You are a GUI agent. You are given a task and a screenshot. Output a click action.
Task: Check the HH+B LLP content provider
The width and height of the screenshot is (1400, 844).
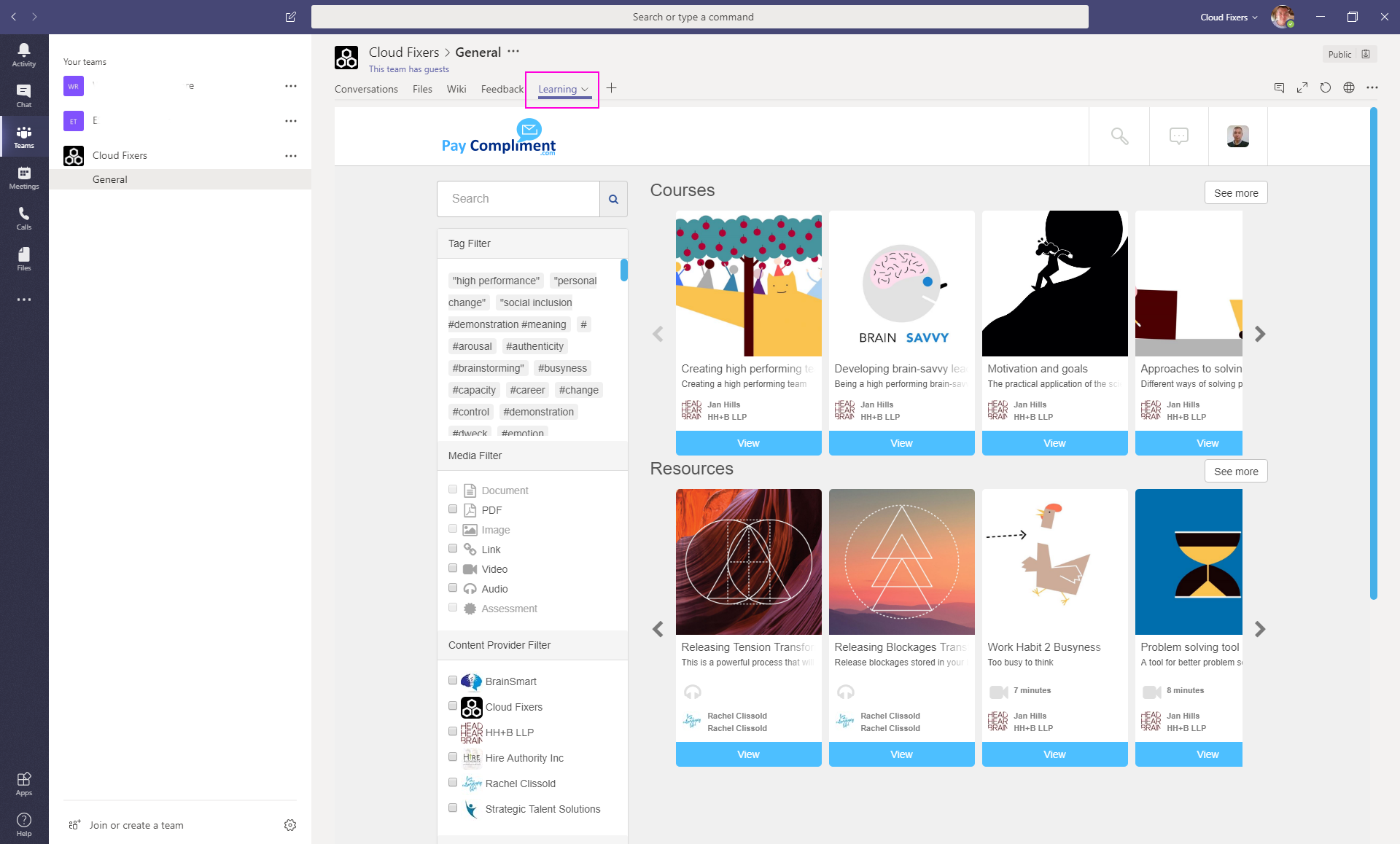pyautogui.click(x=453, y=731)
